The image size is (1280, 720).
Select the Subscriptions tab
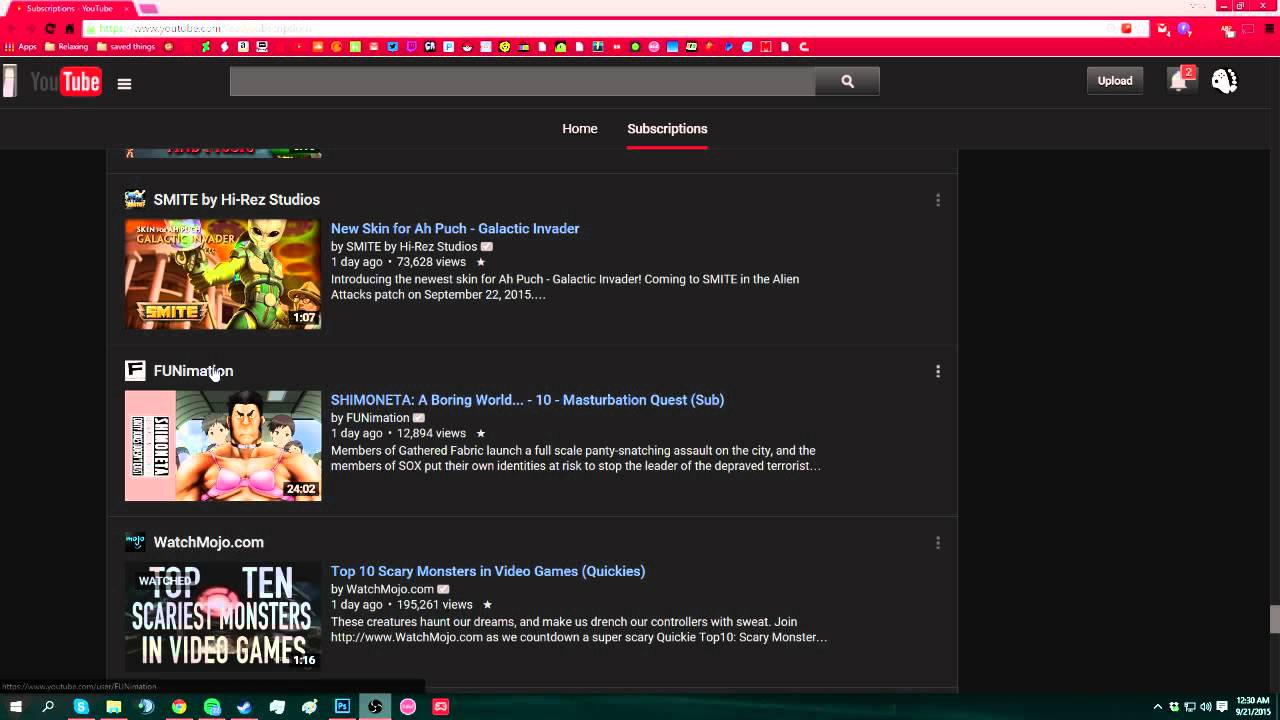coord(667,128)
